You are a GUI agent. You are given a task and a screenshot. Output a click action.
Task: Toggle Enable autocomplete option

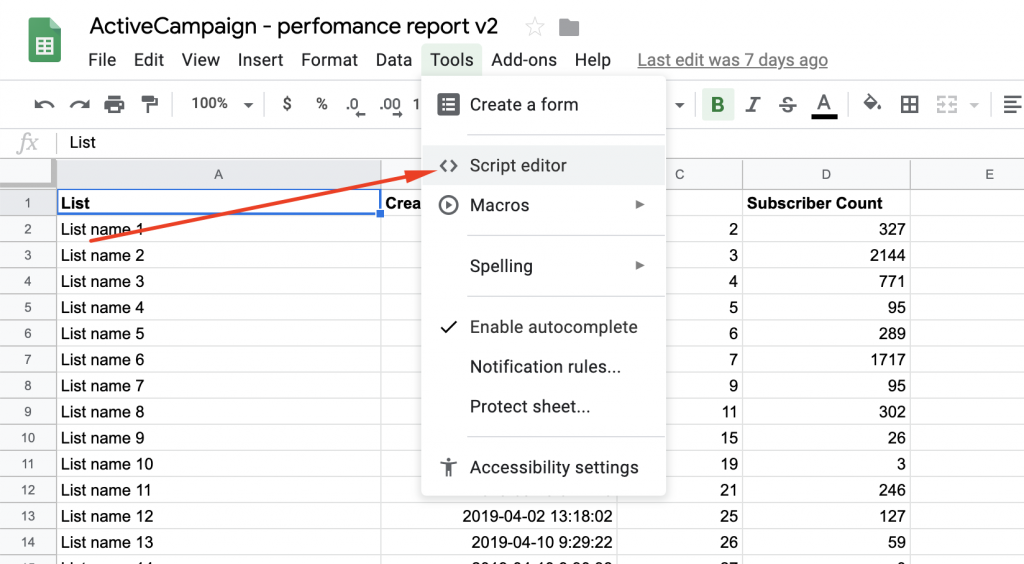coord(552,327)
